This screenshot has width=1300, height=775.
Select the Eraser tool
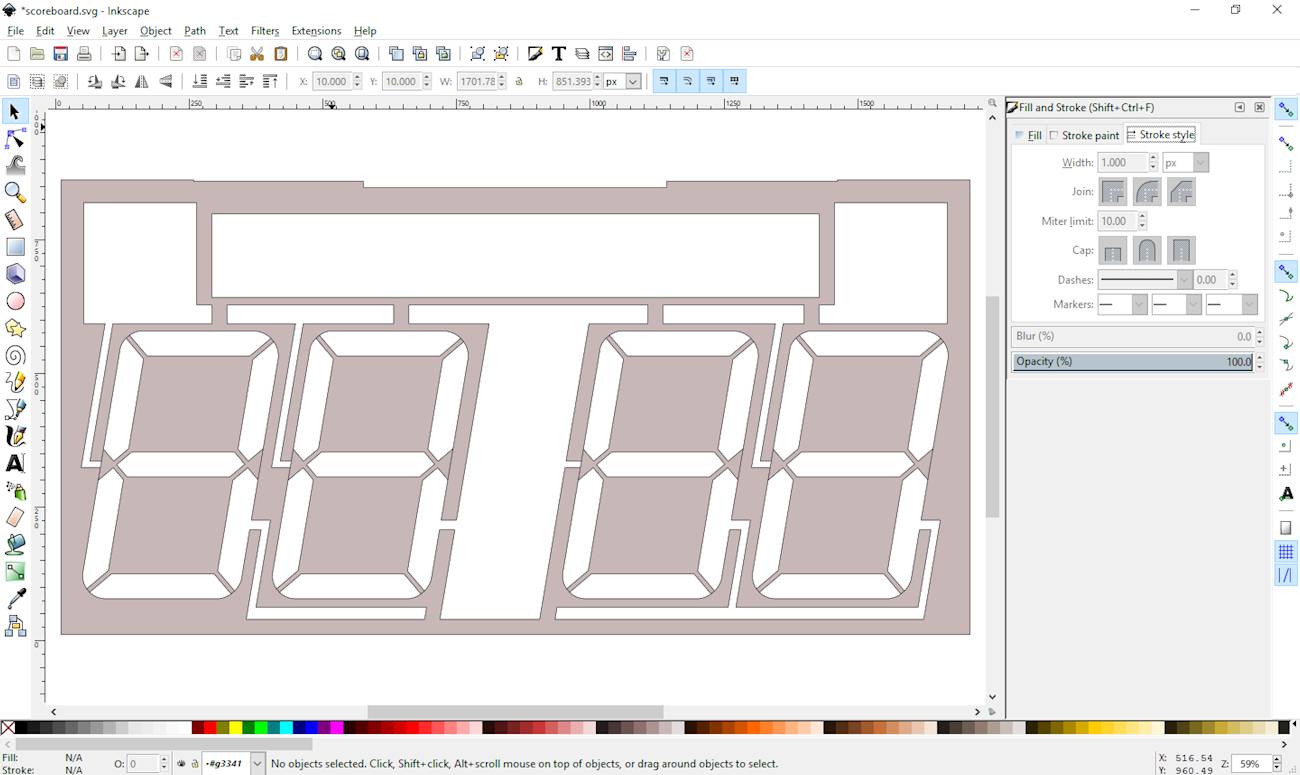15,517
